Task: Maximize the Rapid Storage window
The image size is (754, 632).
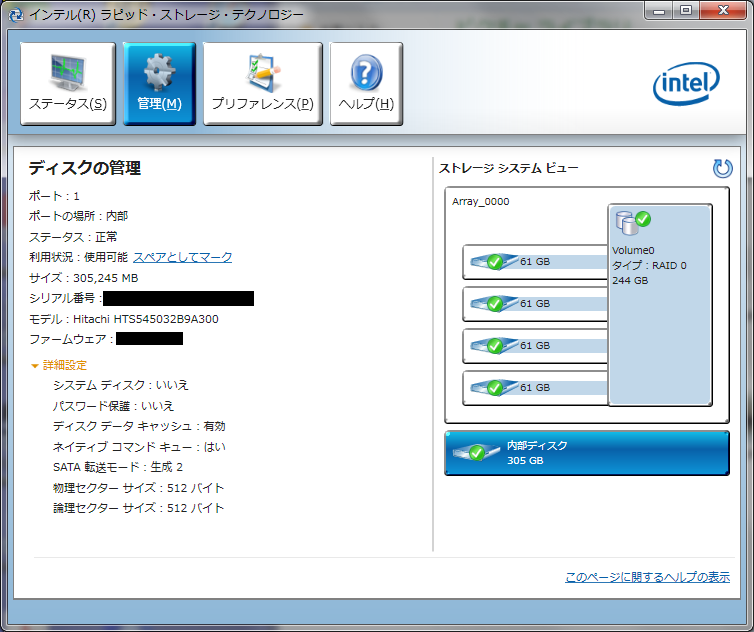Action: [x=686, y=11]
